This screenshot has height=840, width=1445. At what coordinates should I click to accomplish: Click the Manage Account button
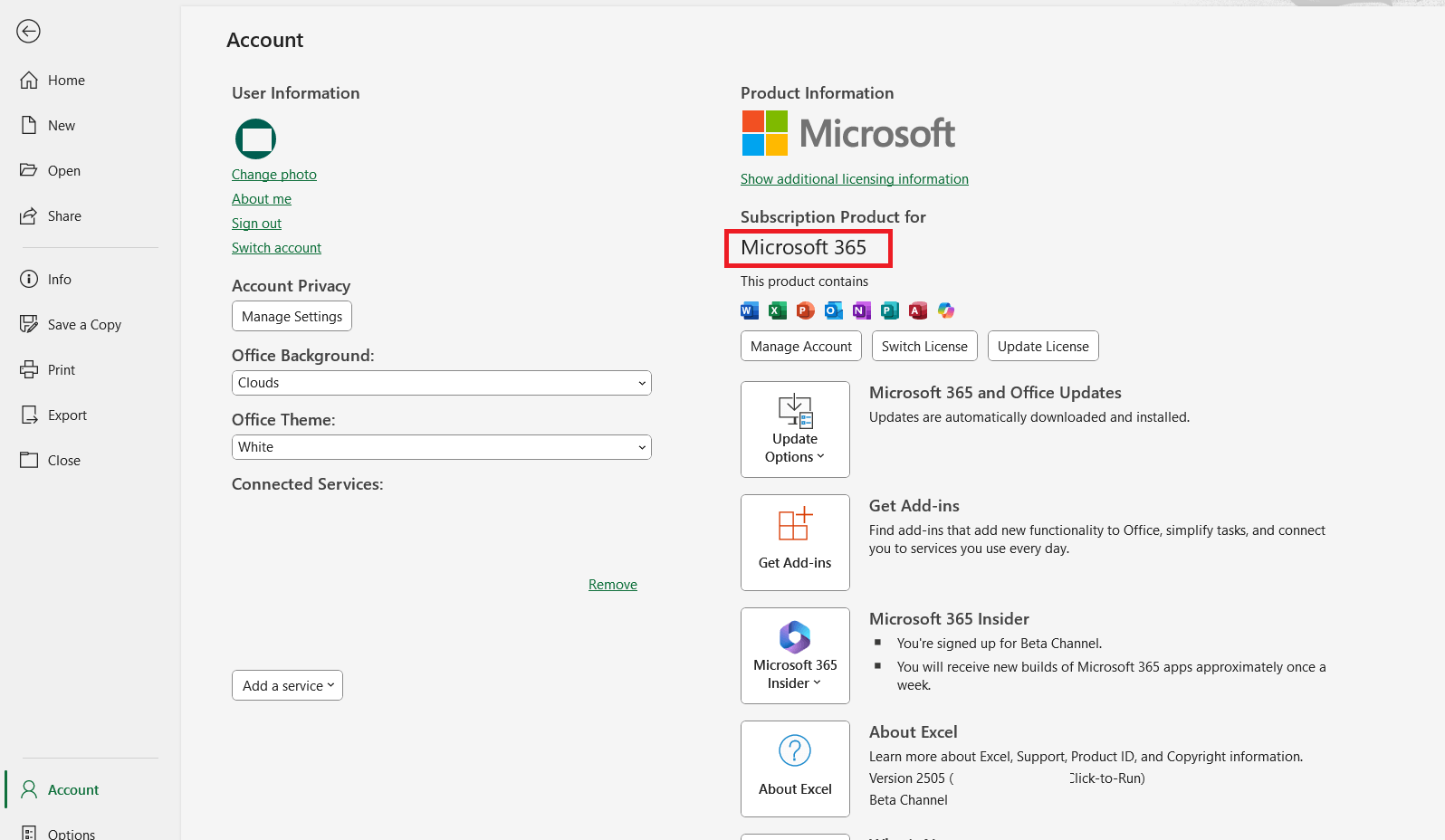(x=801, y=346)
